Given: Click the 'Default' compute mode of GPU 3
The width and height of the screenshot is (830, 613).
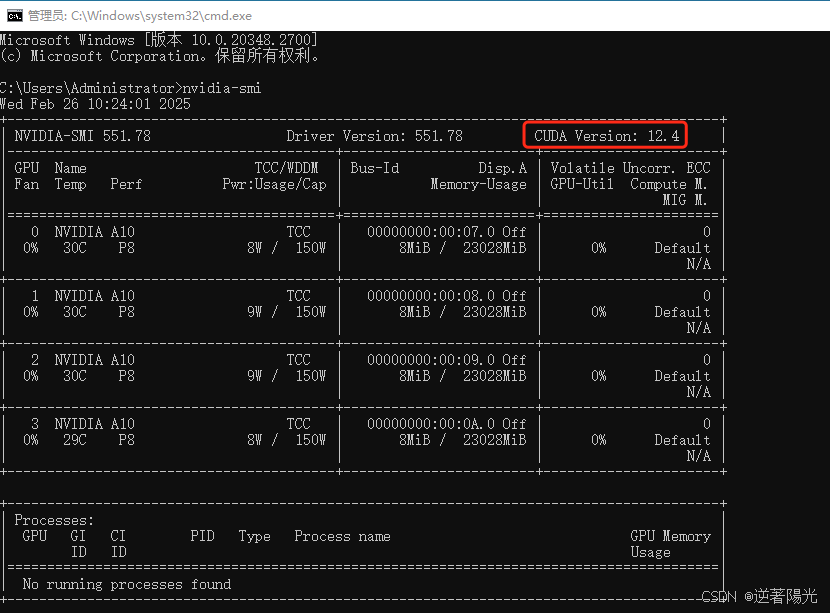Looking at the screenshot, I should pyautogui.click(x=682, y=440).
